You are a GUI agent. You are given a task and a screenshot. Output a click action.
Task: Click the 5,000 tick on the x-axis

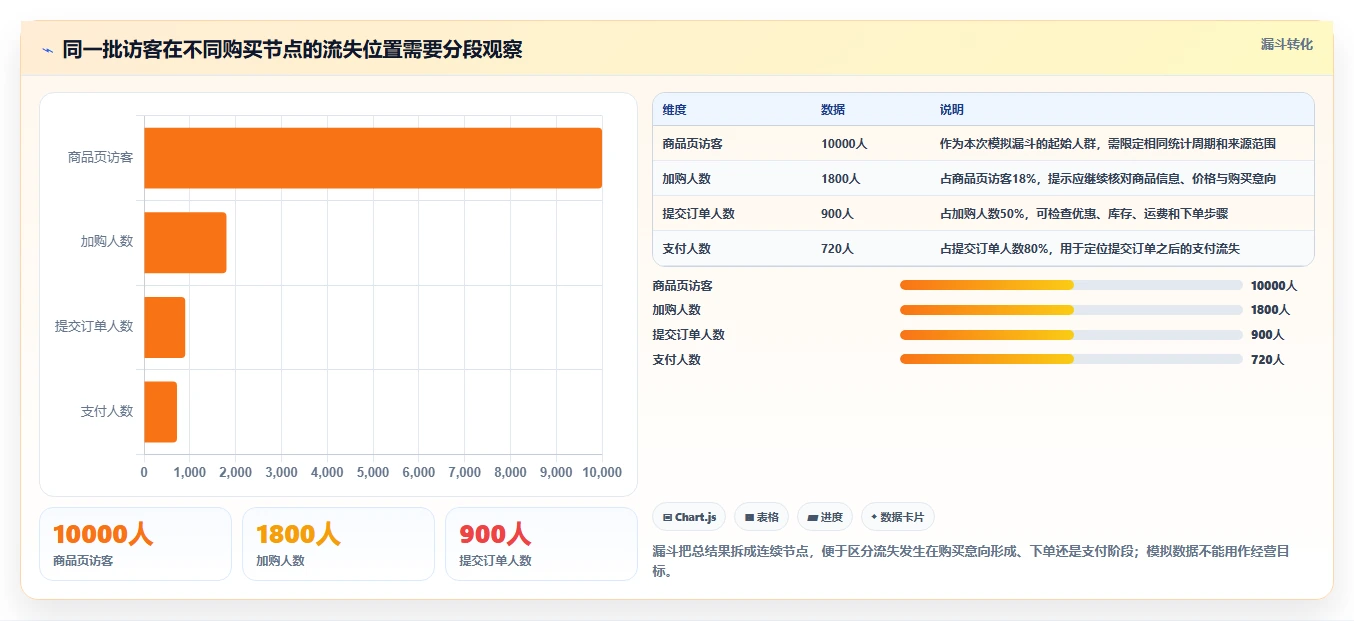(x=373, y=472)
